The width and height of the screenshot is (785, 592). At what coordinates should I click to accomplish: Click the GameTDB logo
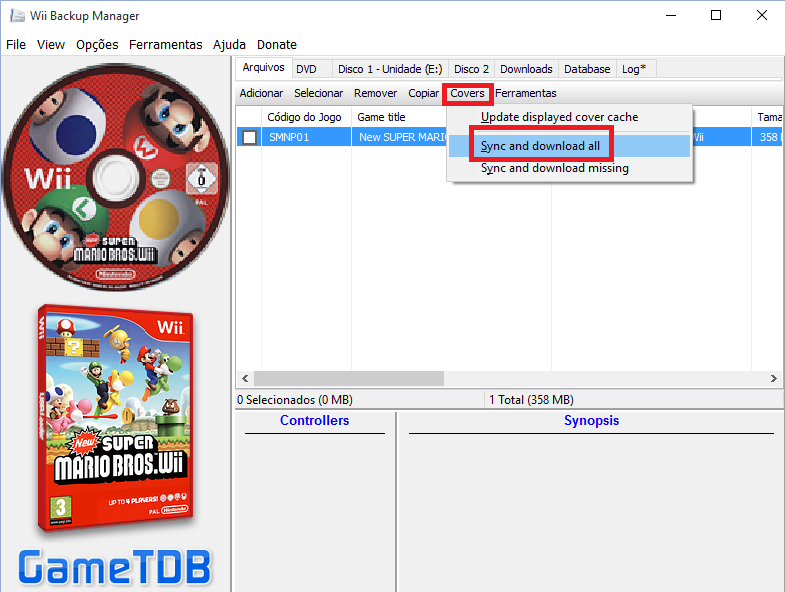point(116,566)
